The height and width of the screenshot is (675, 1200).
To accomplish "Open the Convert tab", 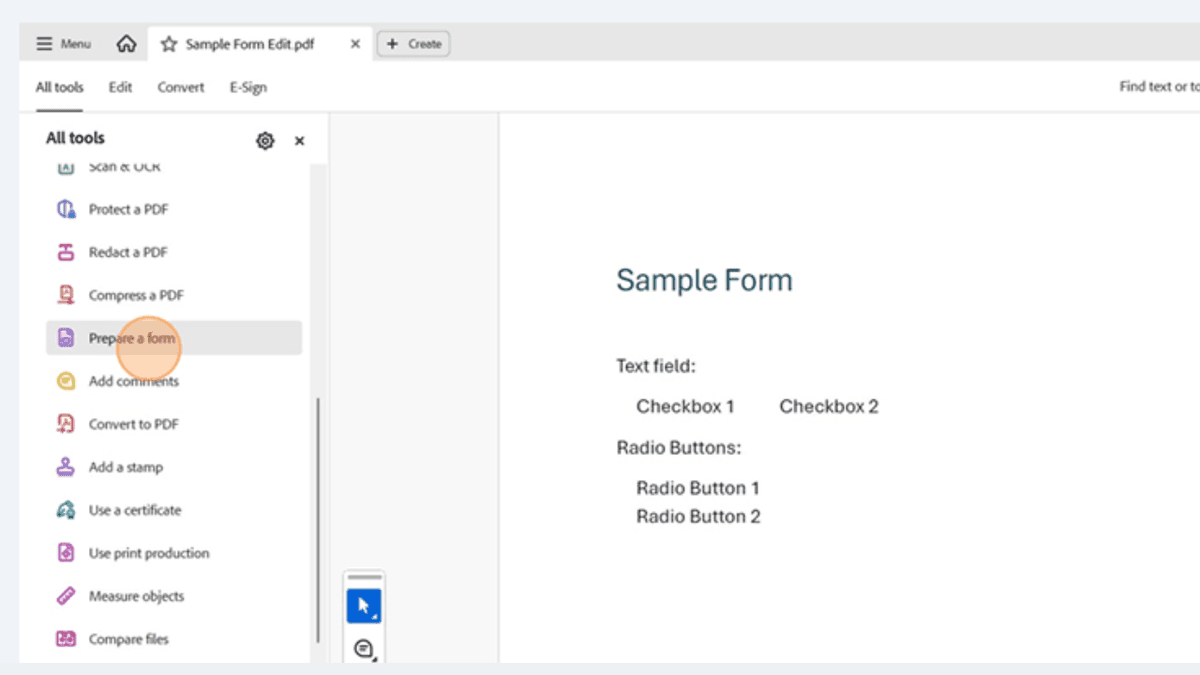I will pos(180,87).
